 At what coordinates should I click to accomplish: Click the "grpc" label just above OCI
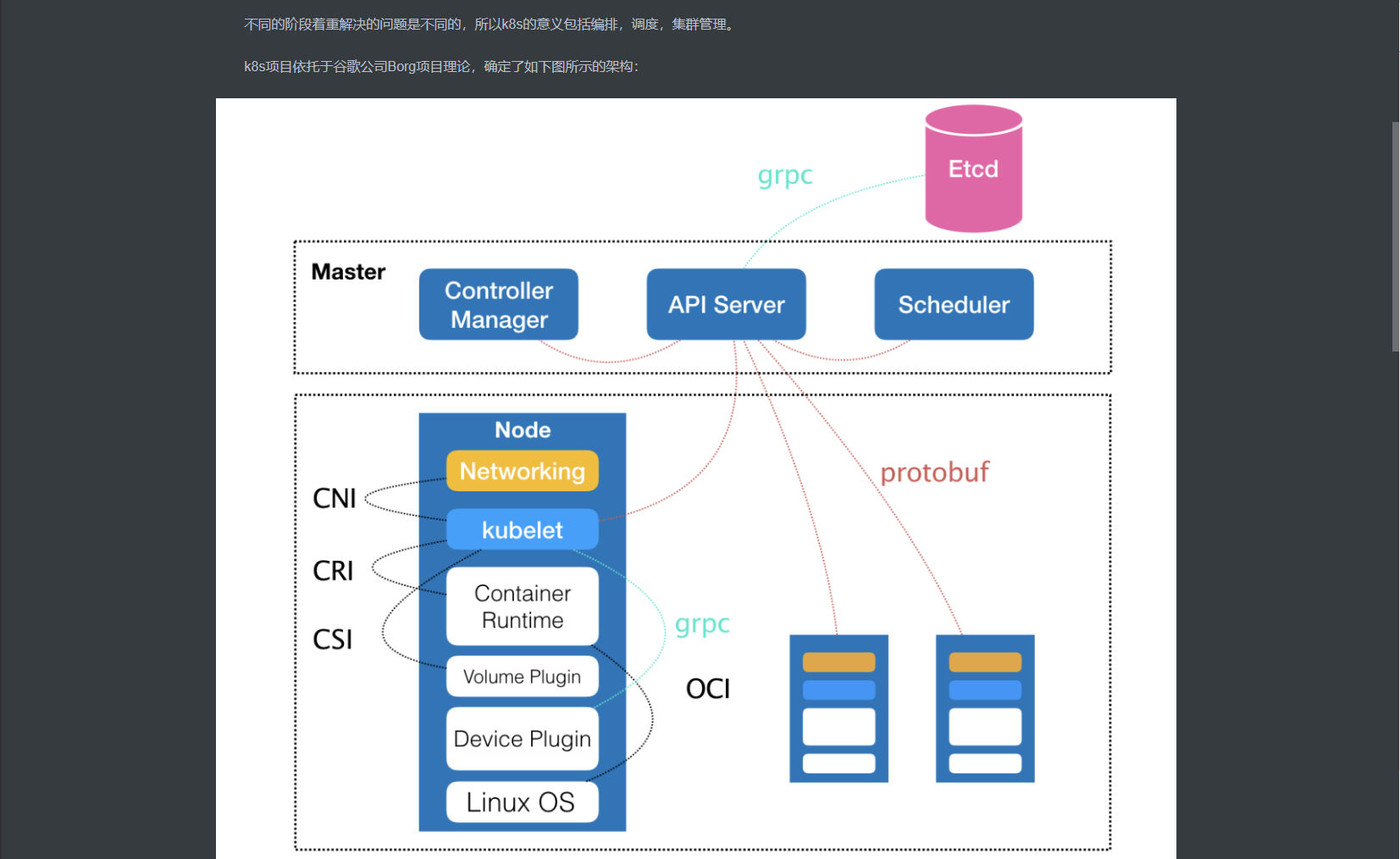[702, 624]
